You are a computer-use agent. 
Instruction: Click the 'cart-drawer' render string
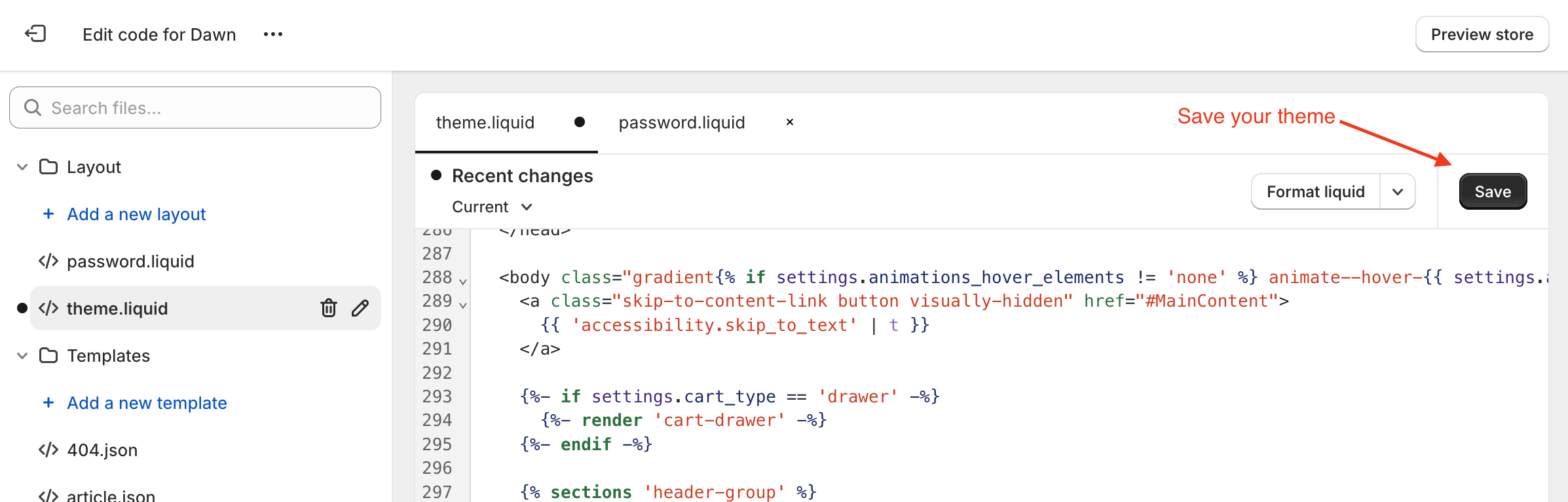coord(719,420)
